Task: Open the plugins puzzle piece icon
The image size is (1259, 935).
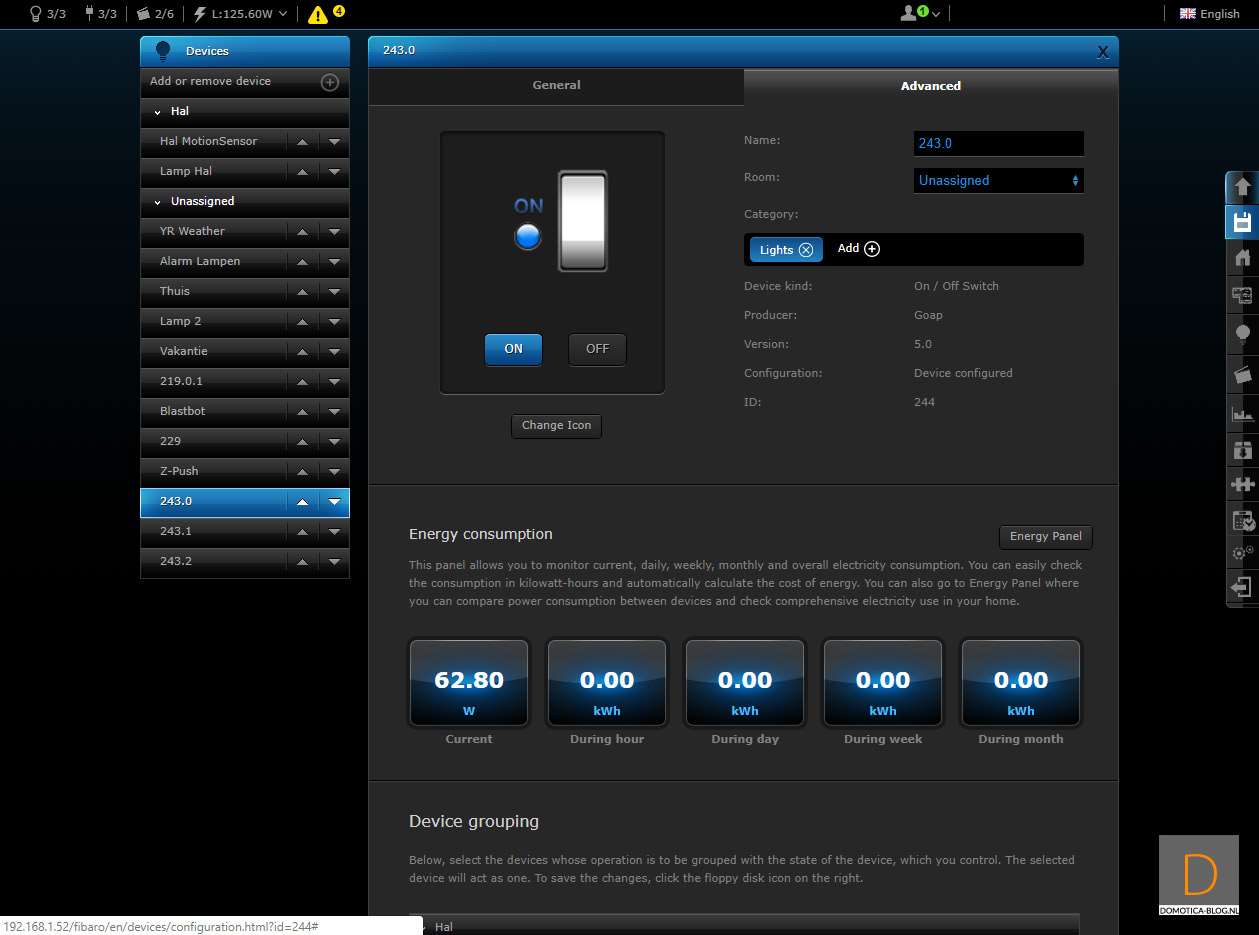Action: tap(1242, 485)
